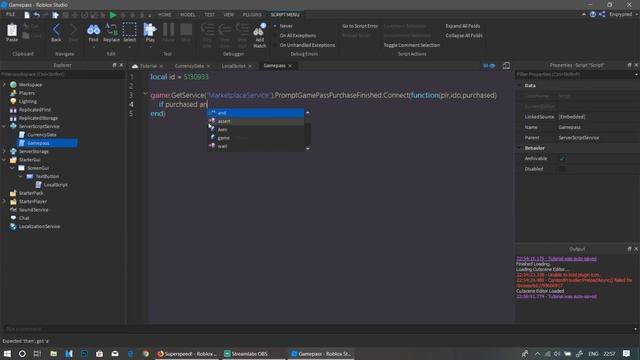
Task: Select ReplicatedStorage in Explorer
Action: pos(38,118)
